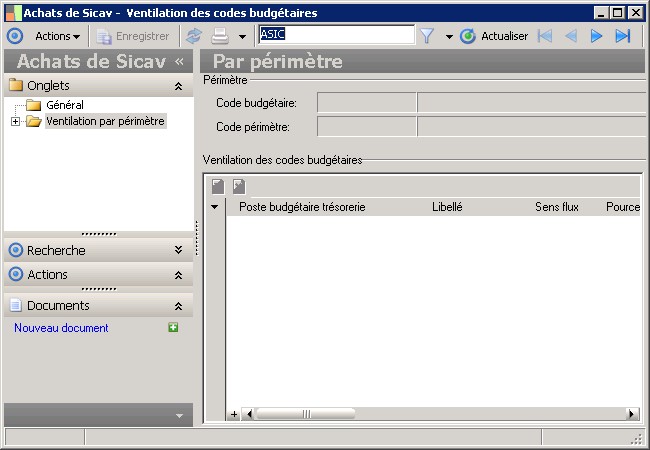Click the application icon in title bar
The height and width of the screenshot is (450, 650).
(13, 13)
